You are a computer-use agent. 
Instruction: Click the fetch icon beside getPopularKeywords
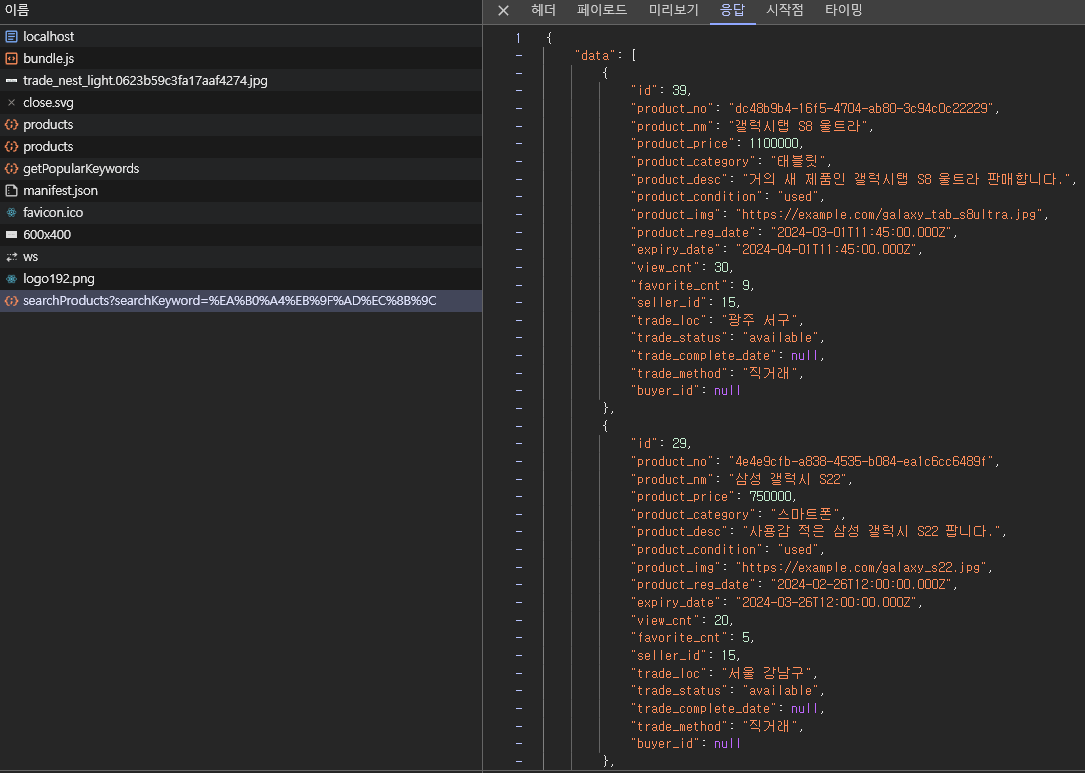[11, 169]
